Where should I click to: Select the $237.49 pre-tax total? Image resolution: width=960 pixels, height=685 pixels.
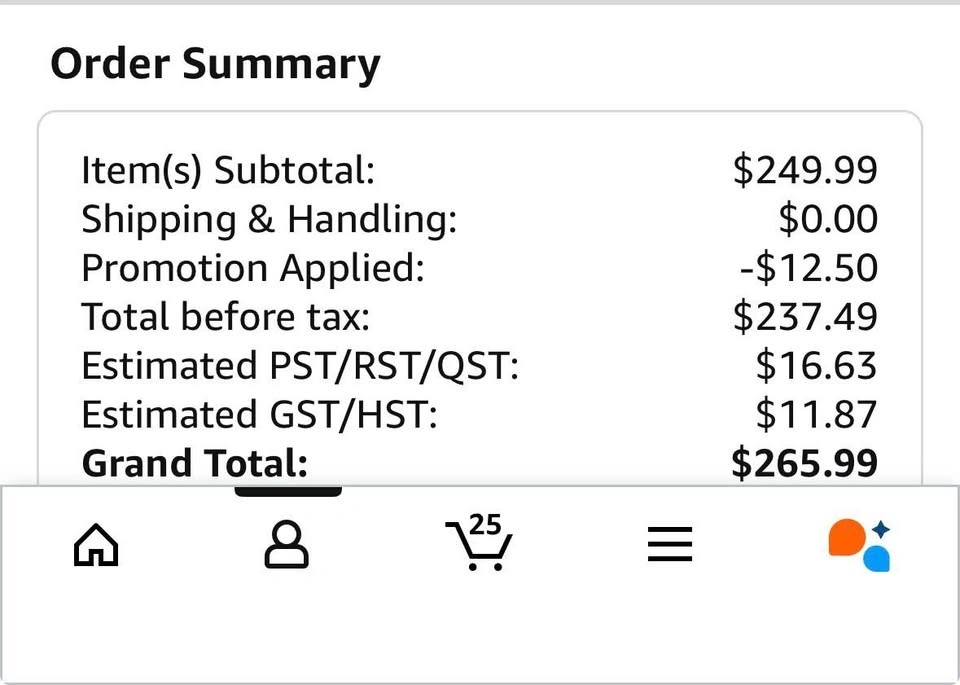click(805, 317)
